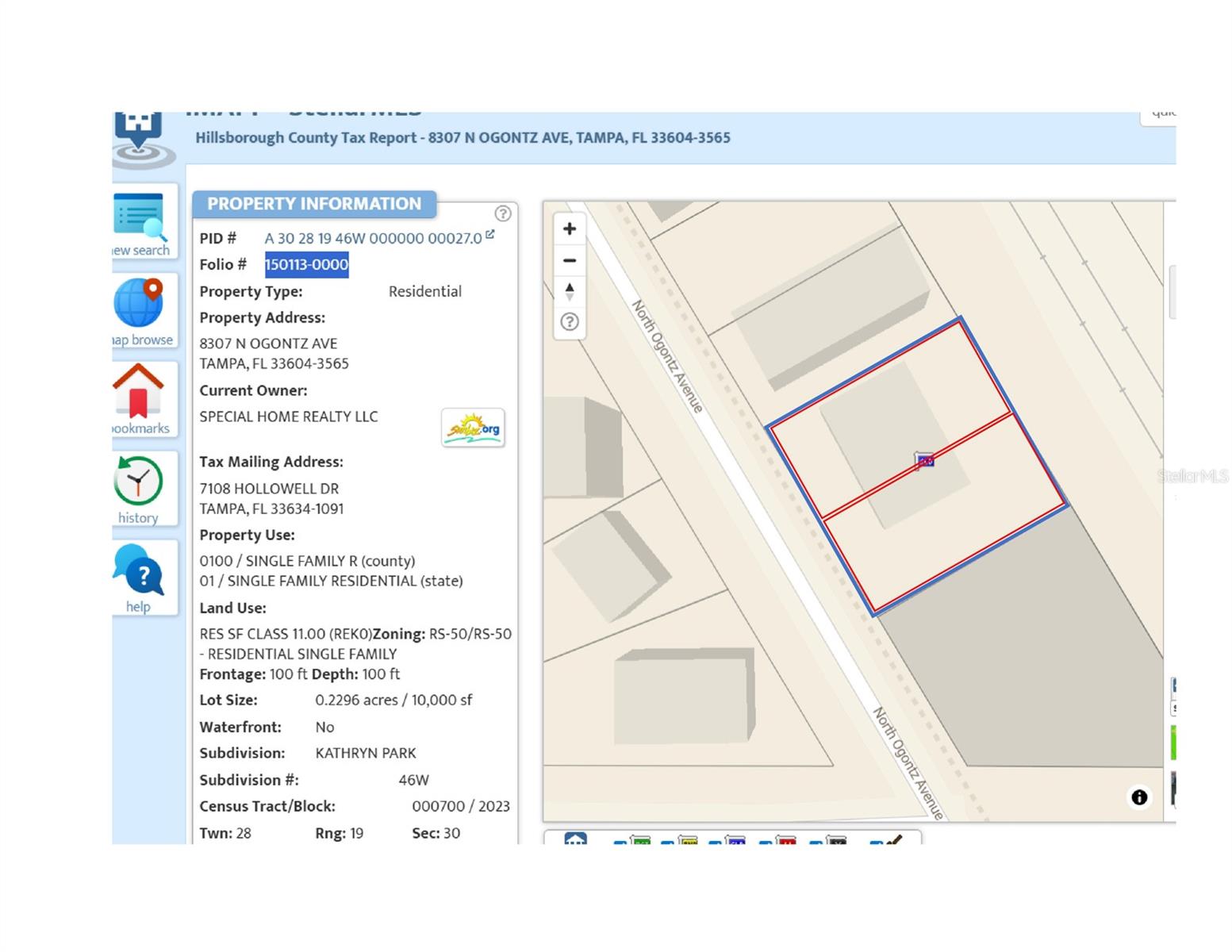Click the map question mark help button
1232x952 pixels.
pyautogui.click(x=570, y=322)
